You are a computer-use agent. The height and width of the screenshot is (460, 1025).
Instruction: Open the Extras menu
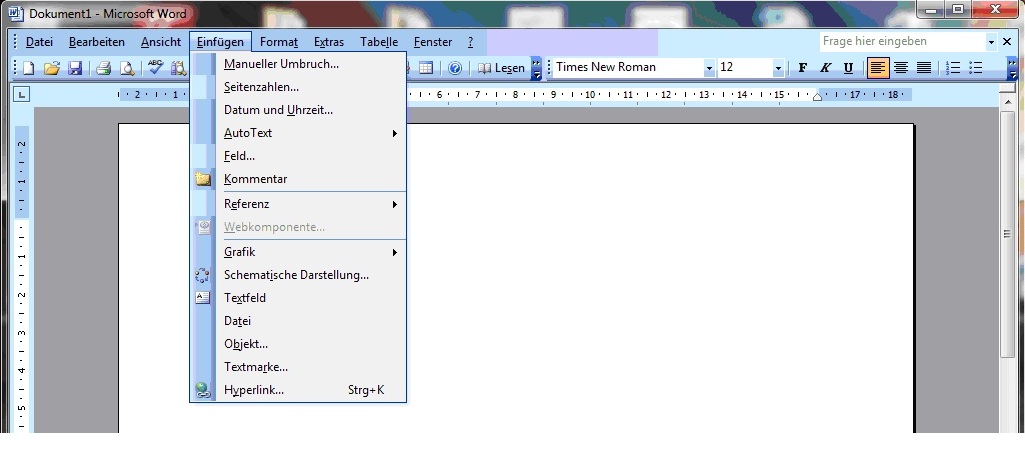[x=329, y=42]
